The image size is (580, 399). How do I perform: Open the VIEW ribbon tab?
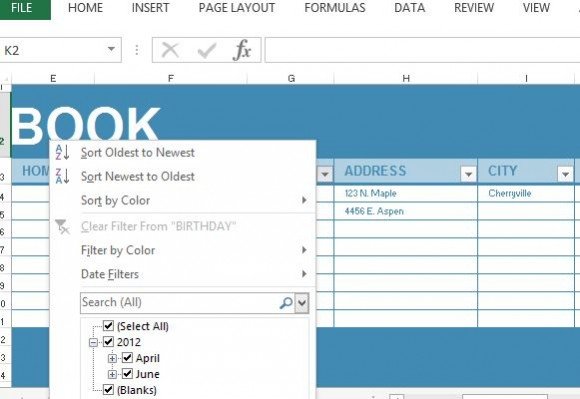[x=536, y=8]
